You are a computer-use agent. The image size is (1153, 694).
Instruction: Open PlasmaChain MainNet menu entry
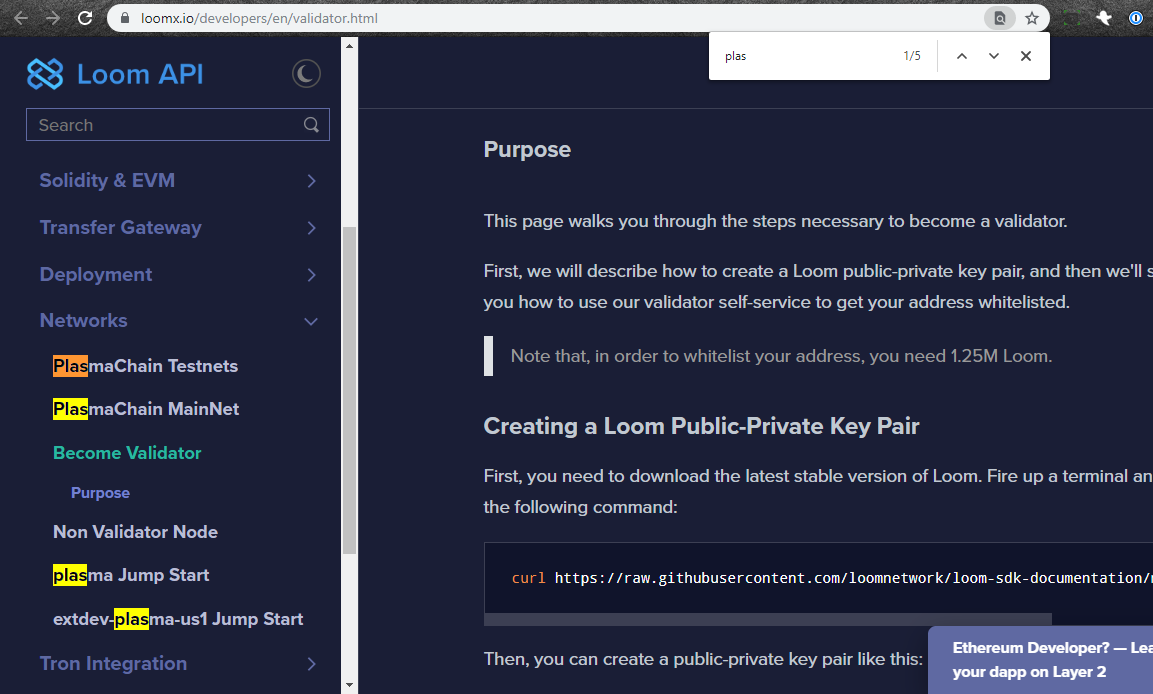click(145, 408)
